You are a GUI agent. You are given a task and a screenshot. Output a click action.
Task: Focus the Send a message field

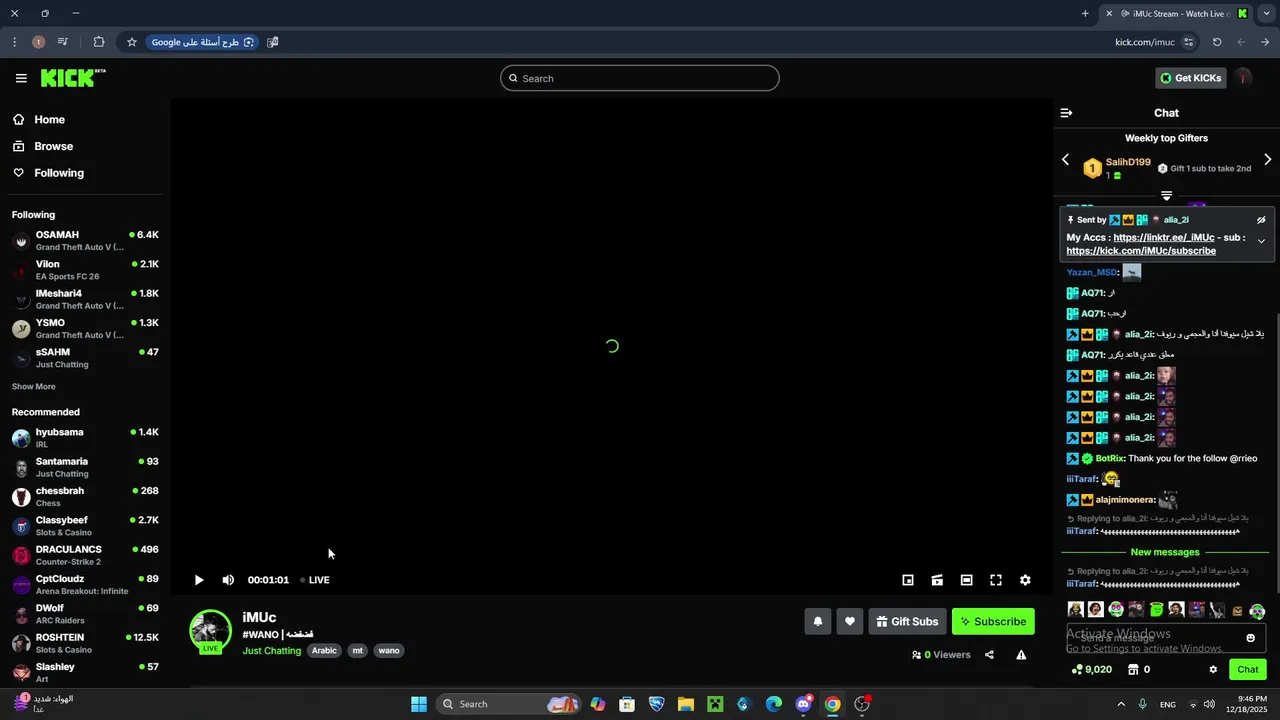tap(1165, 638)
